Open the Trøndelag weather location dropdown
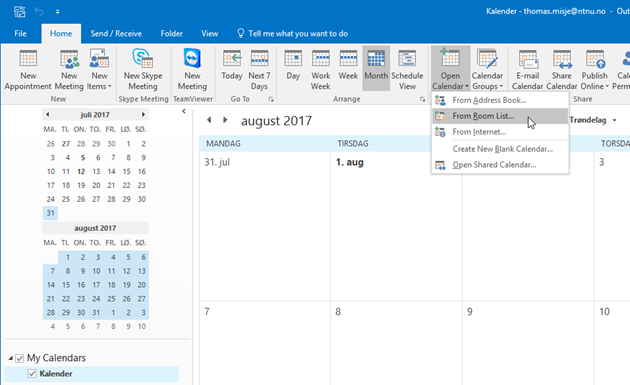The height and width of the screenshot is (385, 630). click(614, 121)
